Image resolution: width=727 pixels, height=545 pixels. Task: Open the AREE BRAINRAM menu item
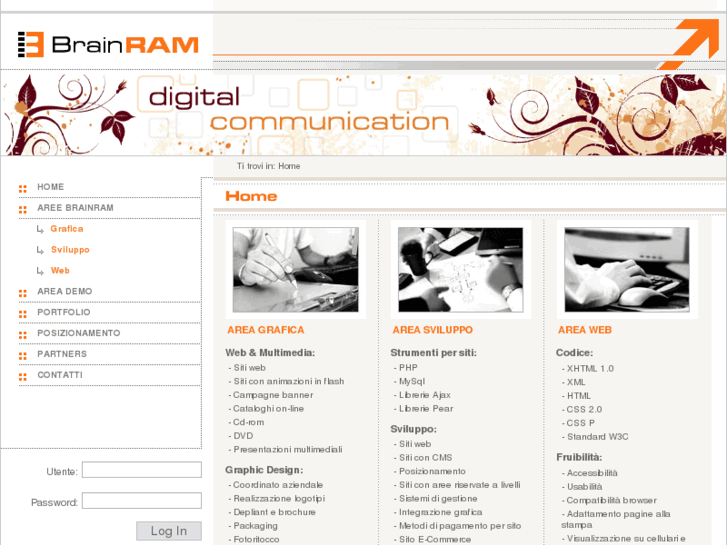coord(75,208)
